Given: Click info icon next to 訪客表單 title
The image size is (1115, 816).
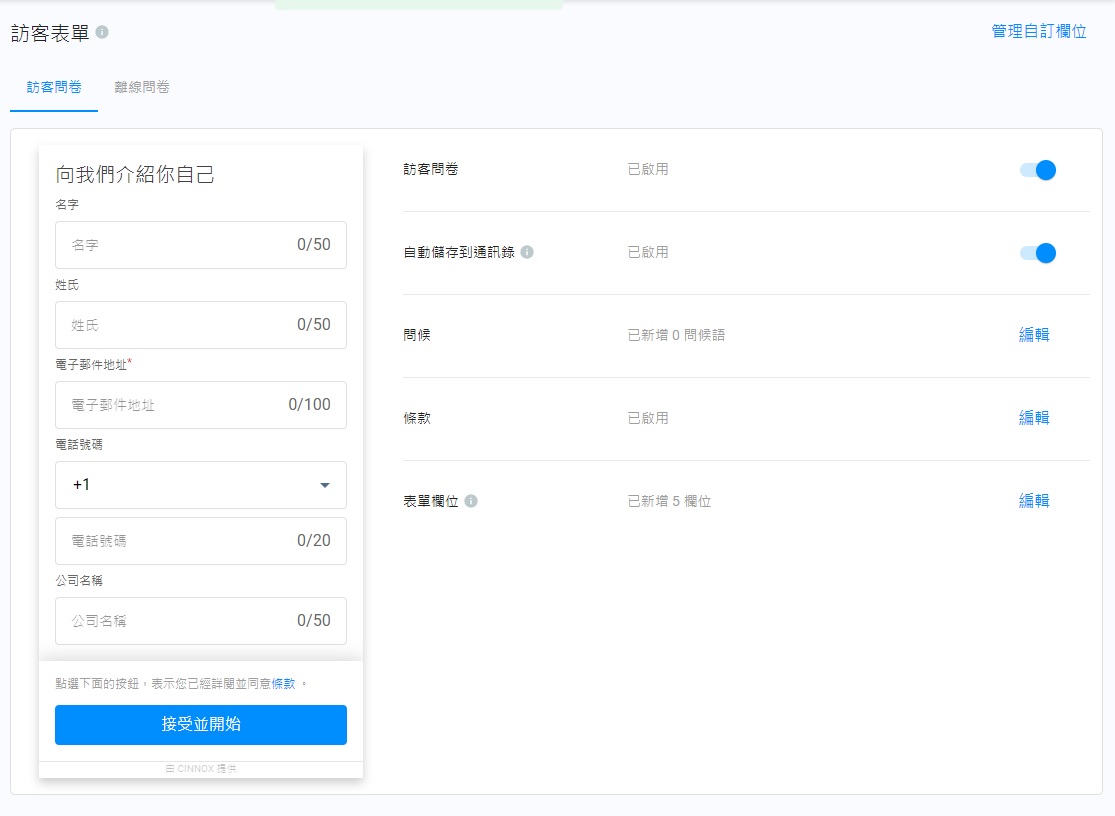Looking at the screenshot, I should pyautogui.click(x=102, y=32).
